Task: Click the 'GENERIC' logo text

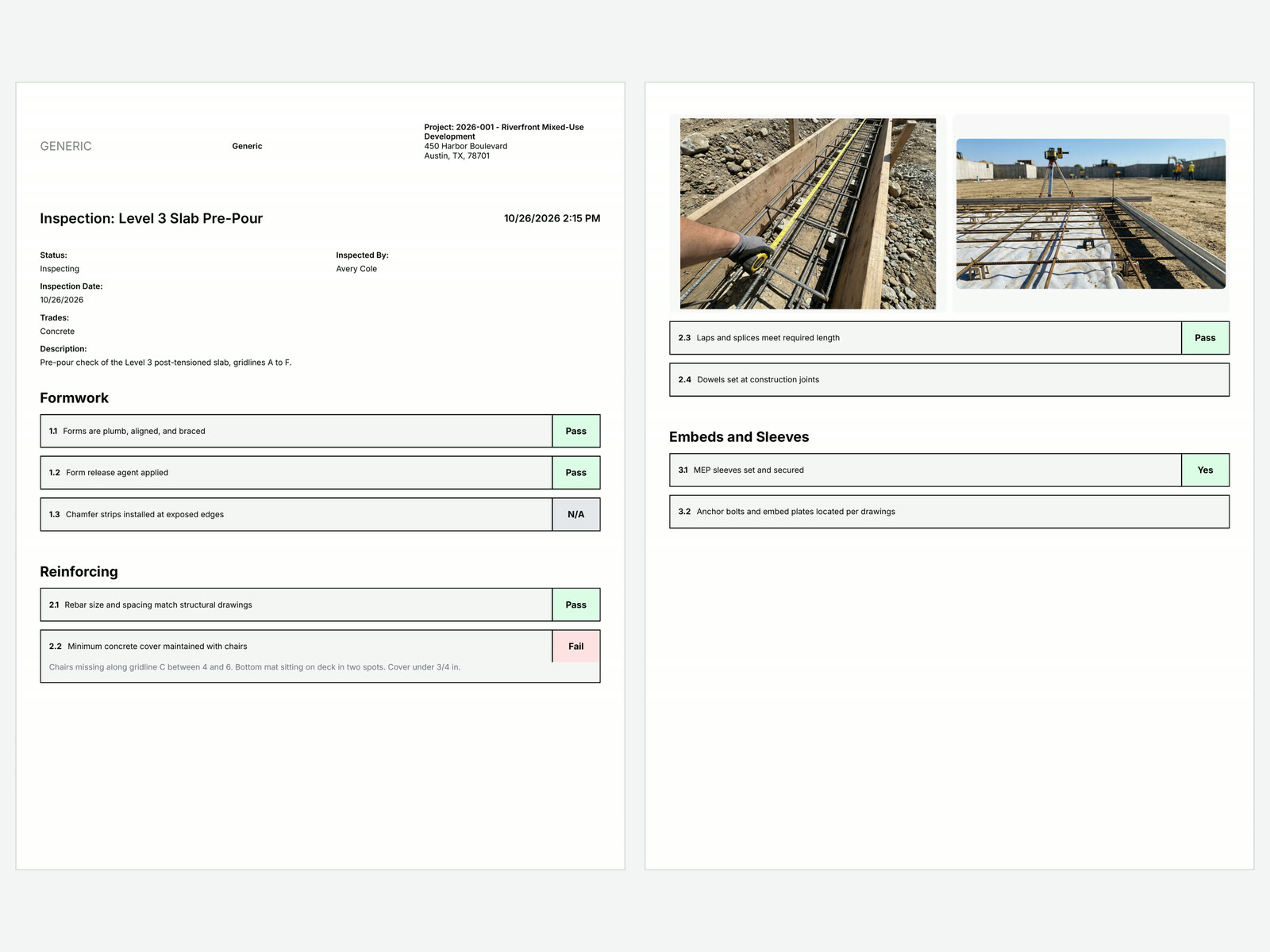Action: point(66,146)
